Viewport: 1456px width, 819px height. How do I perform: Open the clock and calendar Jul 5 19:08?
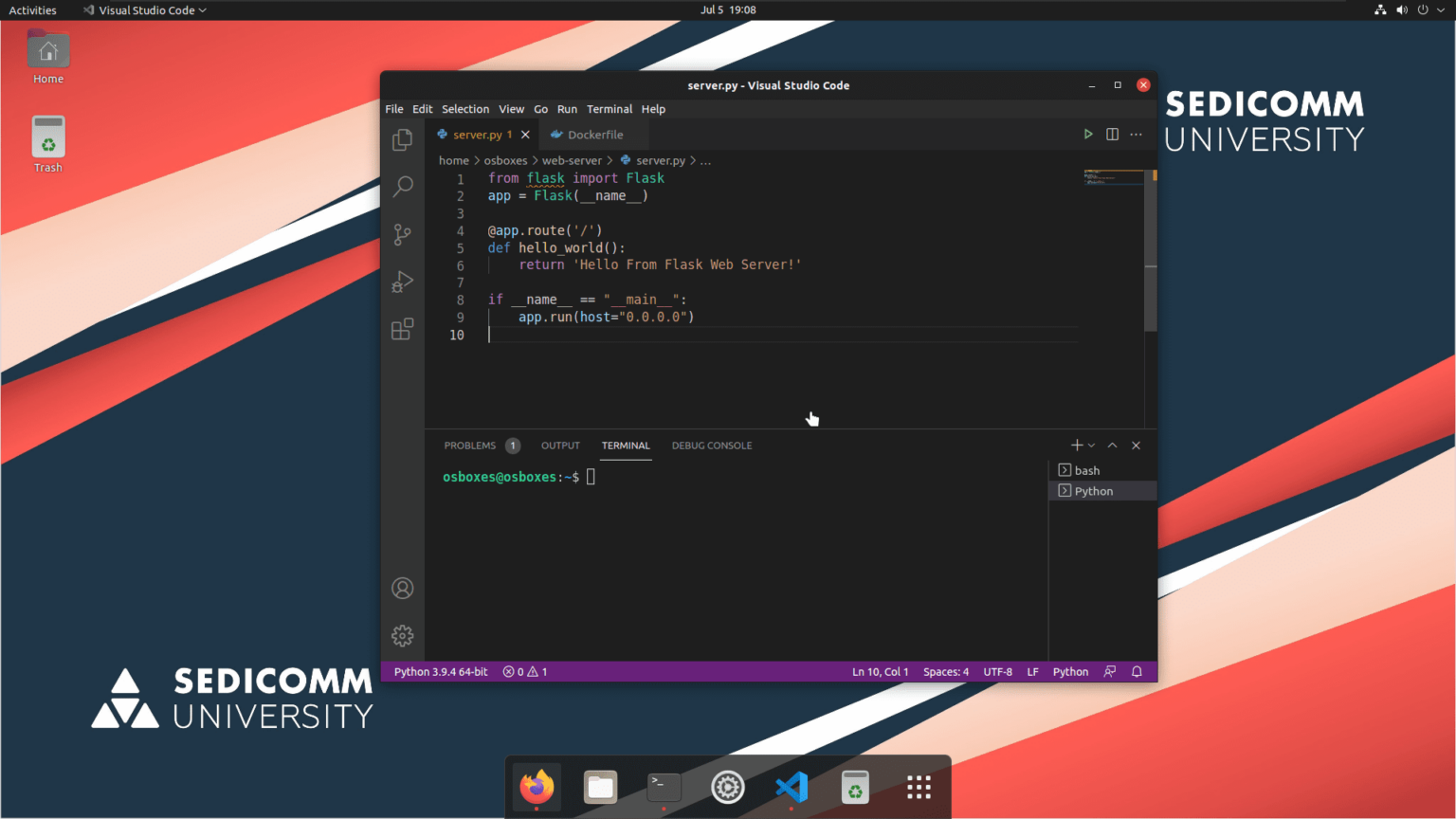pos(728,9)
